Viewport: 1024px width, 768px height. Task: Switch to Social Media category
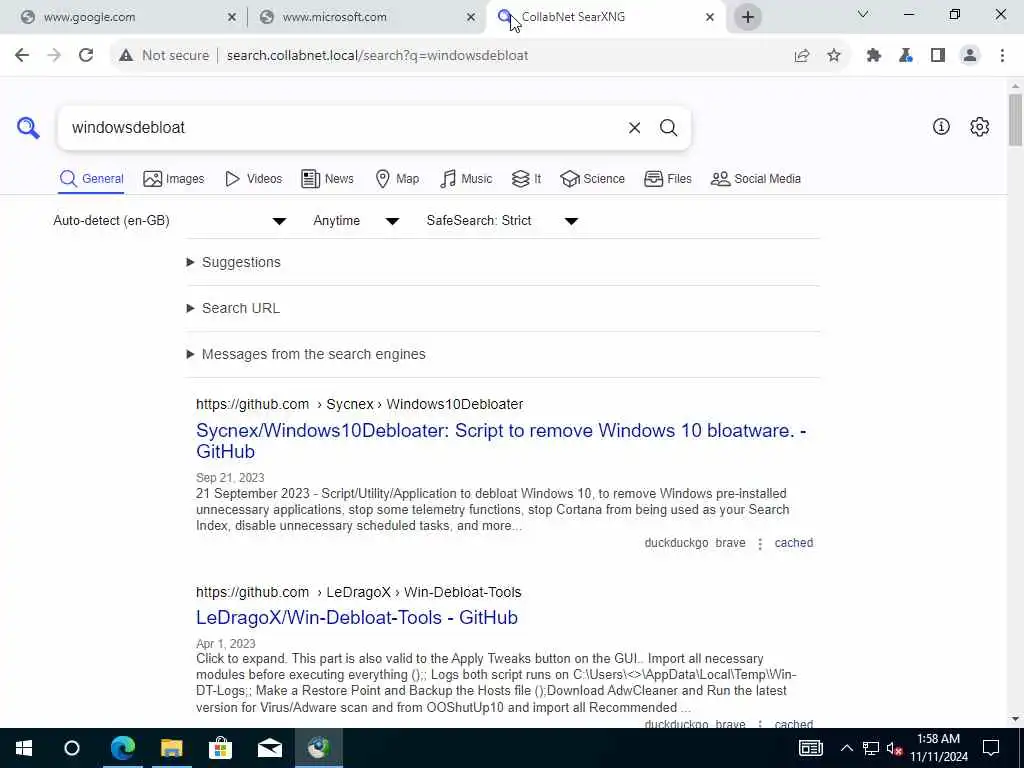tap(756, 179)
